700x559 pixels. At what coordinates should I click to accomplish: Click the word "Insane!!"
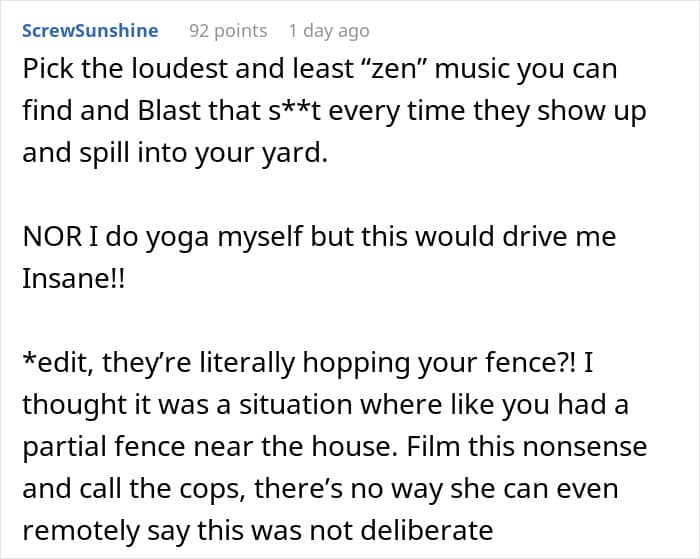point(74,278)
